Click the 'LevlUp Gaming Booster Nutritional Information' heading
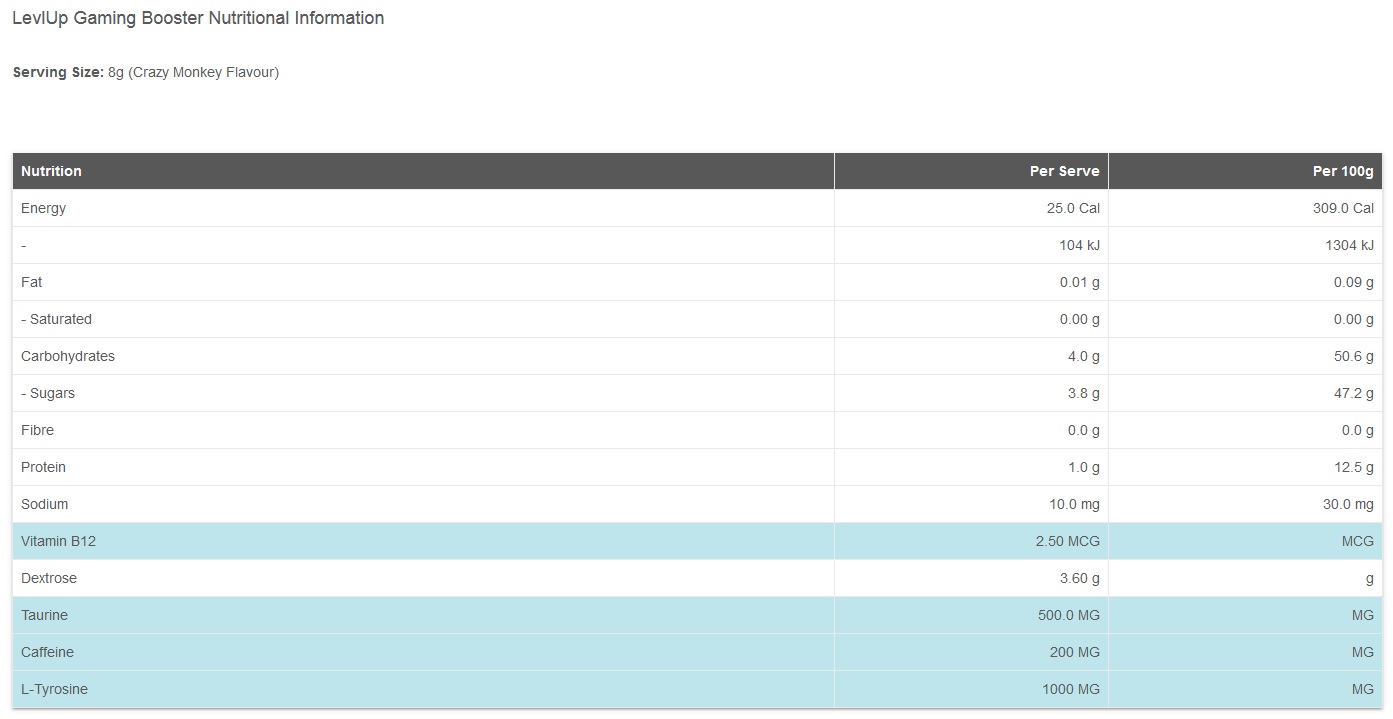 pyautogui.click(x=198, y=18)
